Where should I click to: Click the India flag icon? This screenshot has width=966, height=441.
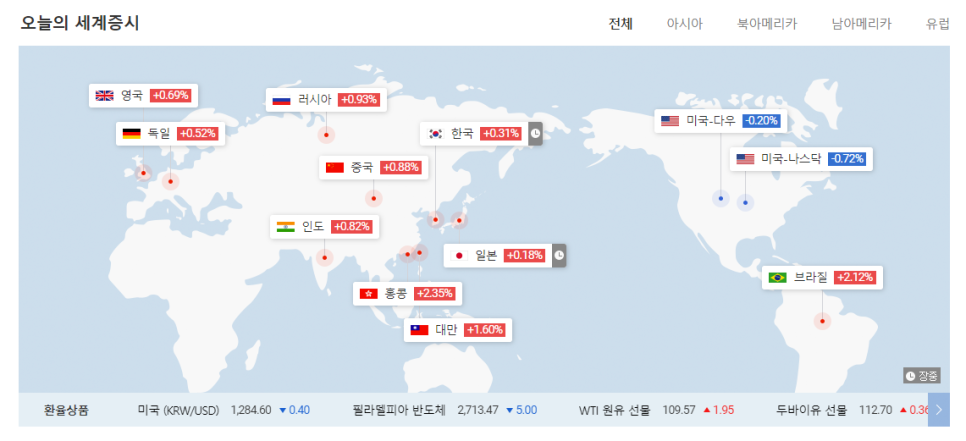tap(286, 227)
